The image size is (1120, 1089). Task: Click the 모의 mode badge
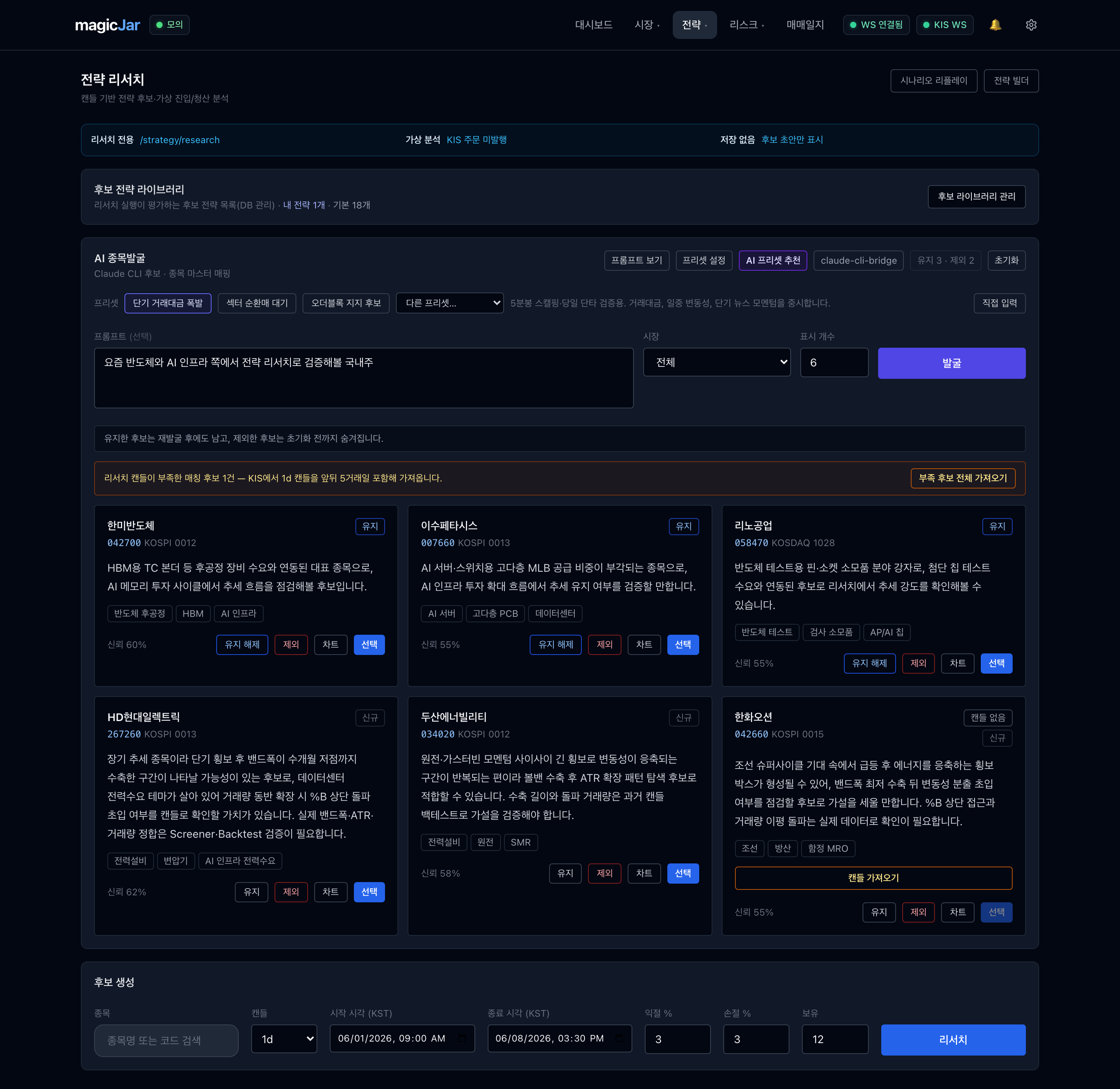pyautogui.click(x=169, y=25)
